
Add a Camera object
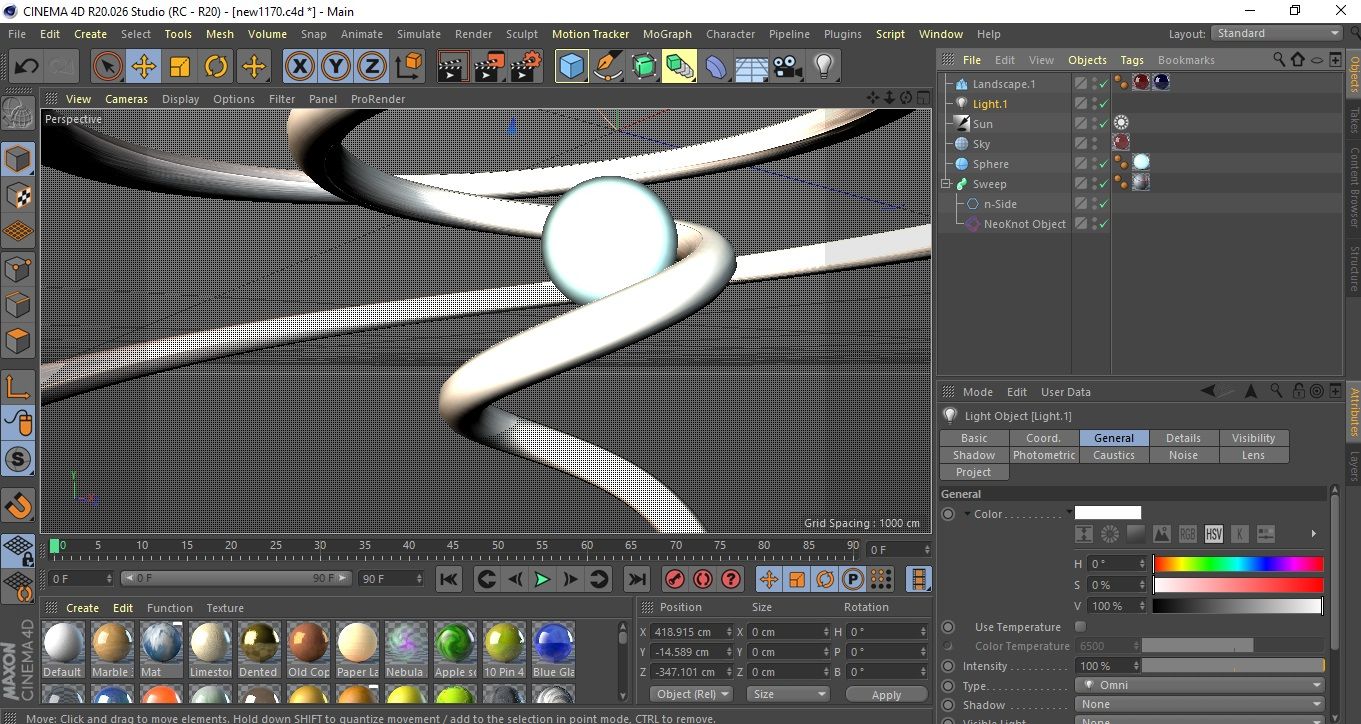point(787,67)
